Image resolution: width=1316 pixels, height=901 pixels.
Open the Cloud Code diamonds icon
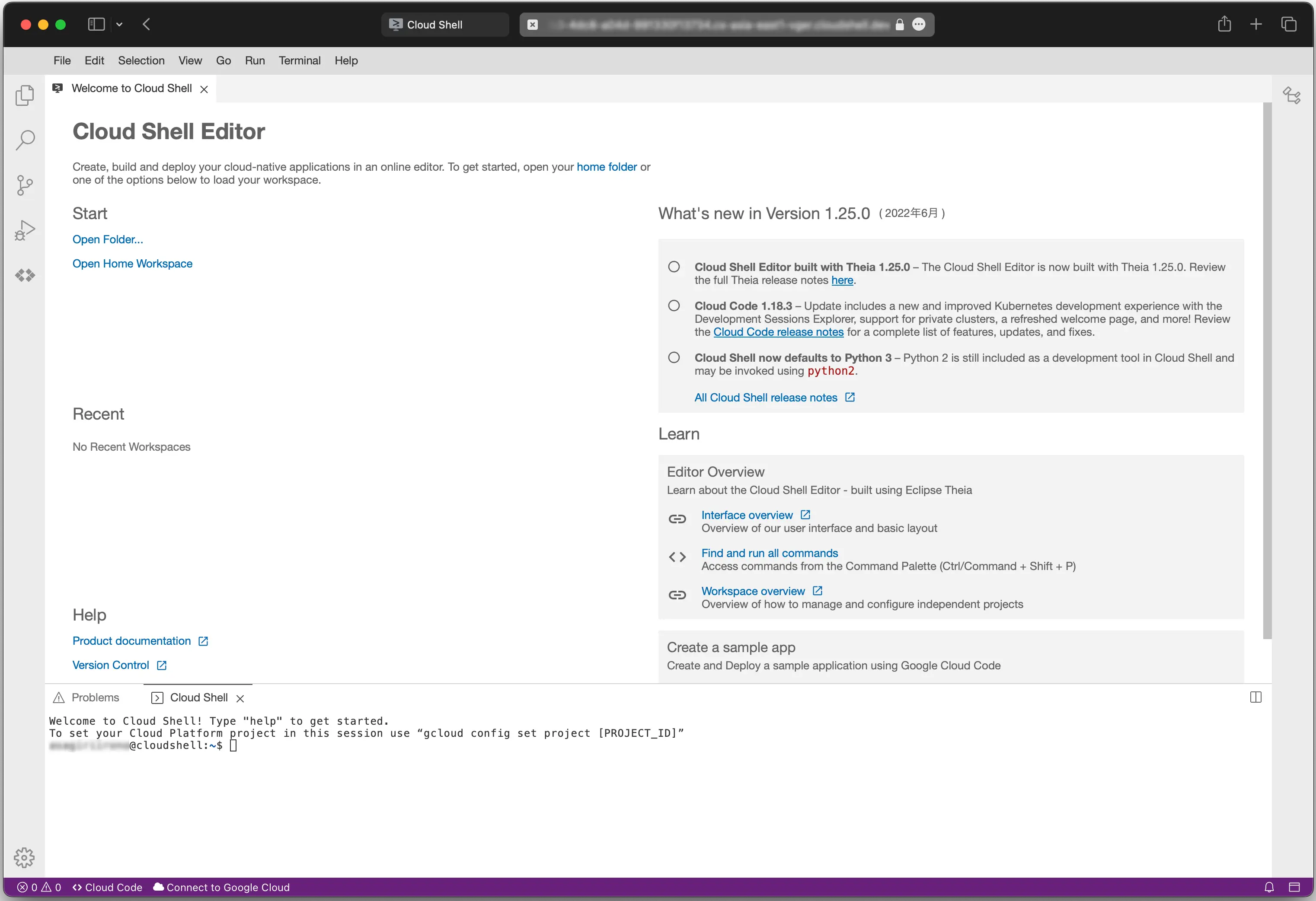click(x=24, y=275)
